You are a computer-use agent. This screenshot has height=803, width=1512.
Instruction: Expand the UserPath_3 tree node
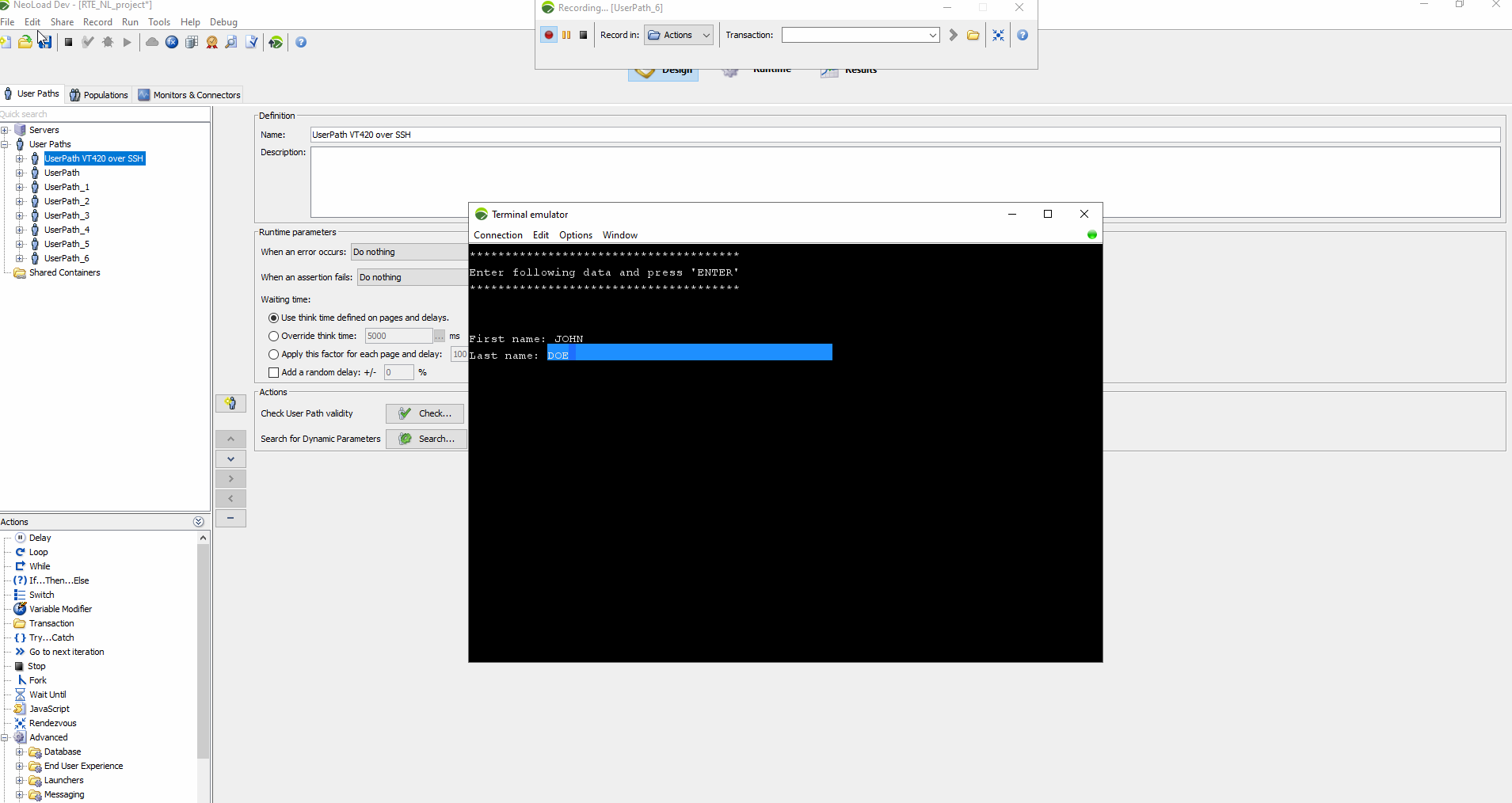[x=20, y=215]
